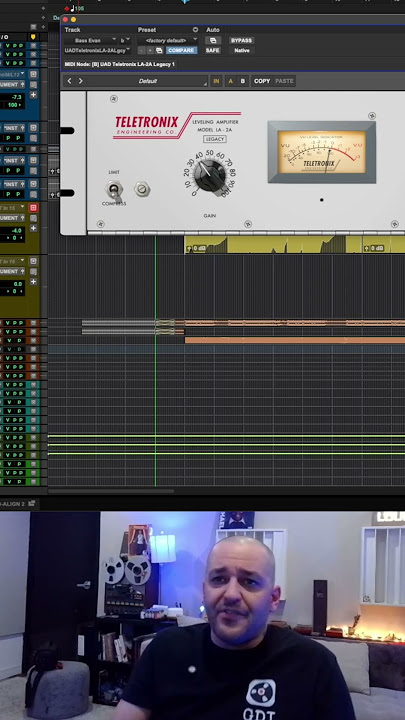Image resolution: width=405 pixels, height=720 pixels.
Task: Flip the LIMIT/COMPRESS switch on LA-2A
Action: pyautogui.click(x=113, y=189)
